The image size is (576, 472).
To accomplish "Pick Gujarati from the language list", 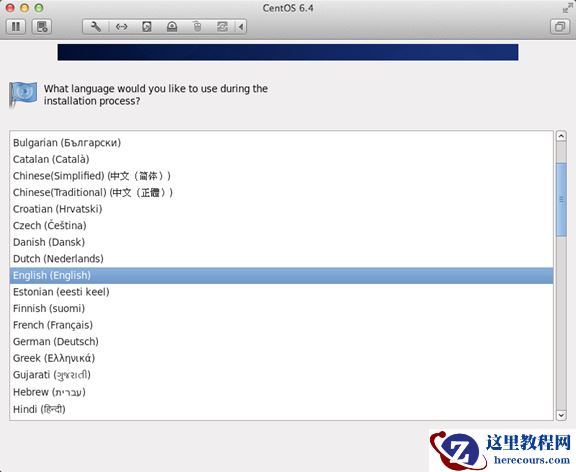I will click(281, 375).
